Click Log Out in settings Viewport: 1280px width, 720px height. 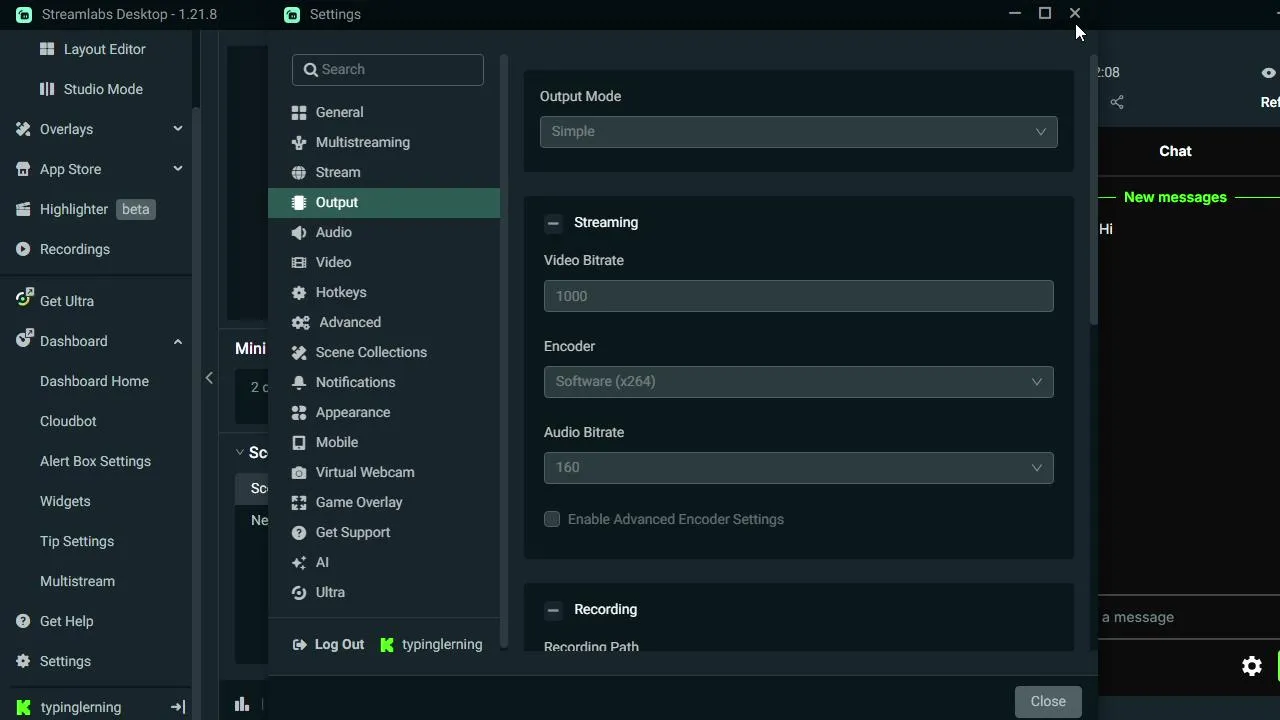click(328, 644)
